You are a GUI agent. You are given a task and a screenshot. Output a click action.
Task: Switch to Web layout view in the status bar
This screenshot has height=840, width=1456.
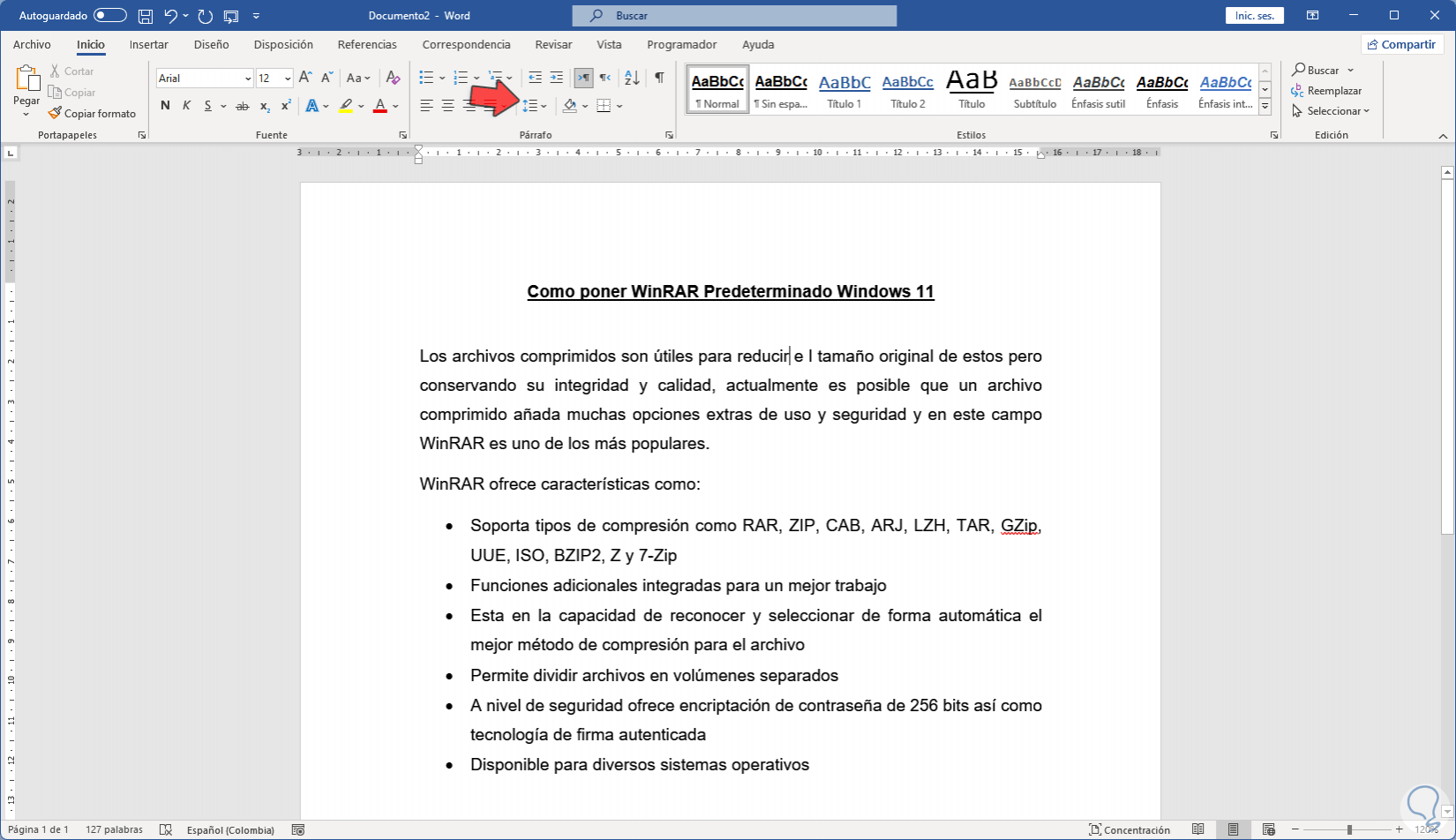[x=1268, y=829]
